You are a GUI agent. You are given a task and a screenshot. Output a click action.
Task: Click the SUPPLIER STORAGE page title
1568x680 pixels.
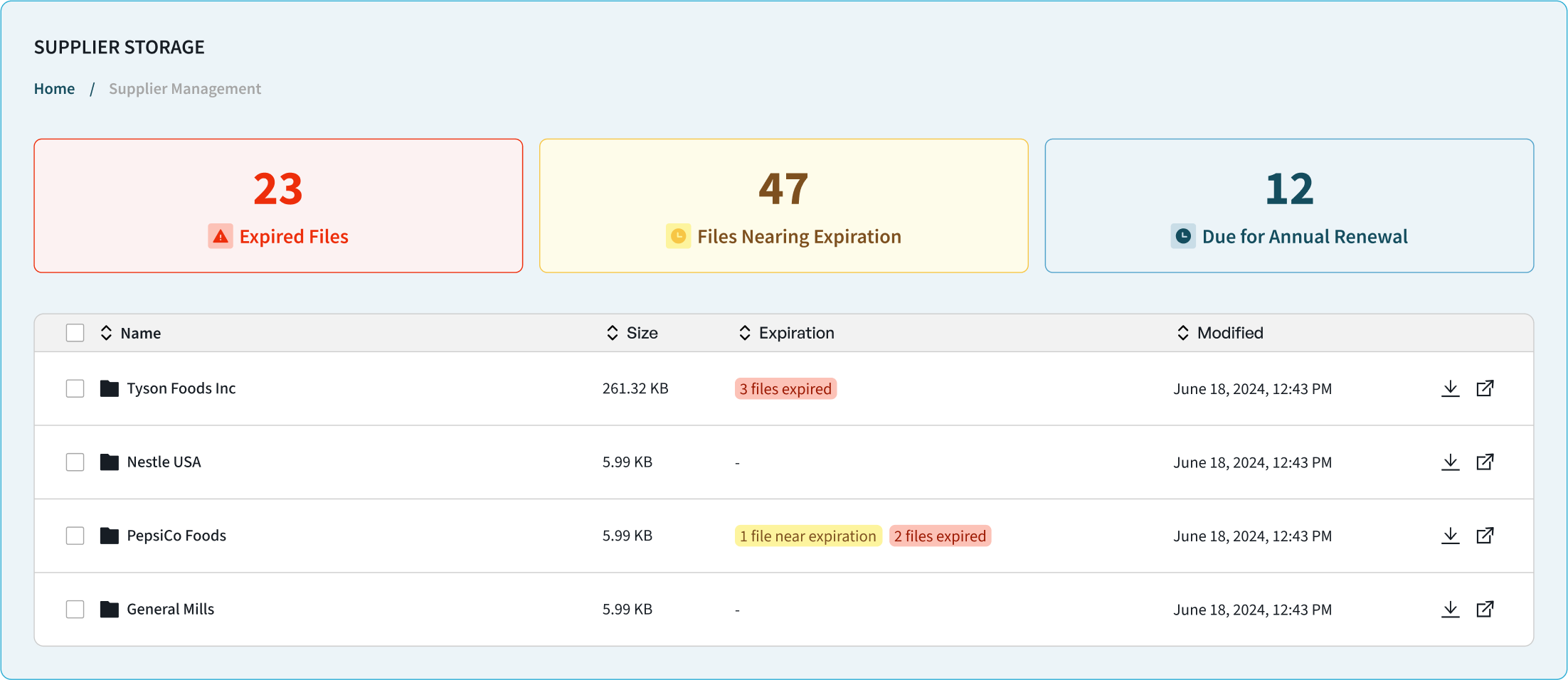[120, 47]
